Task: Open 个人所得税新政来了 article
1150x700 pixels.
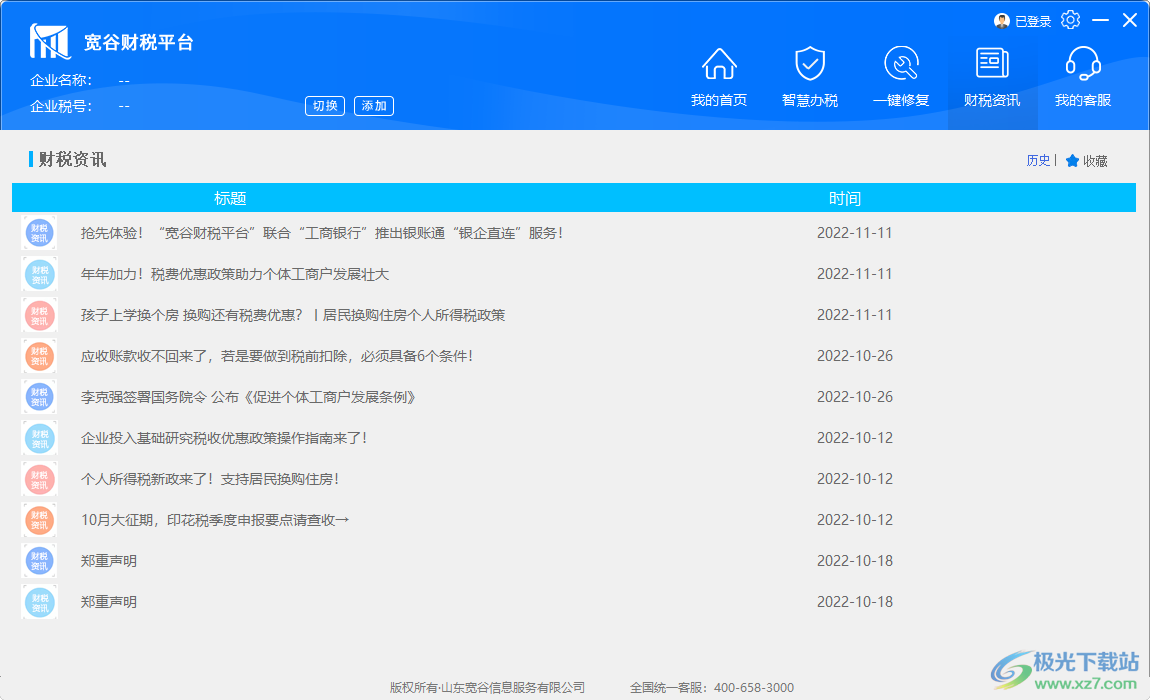Action: click(x=210, y=479)
